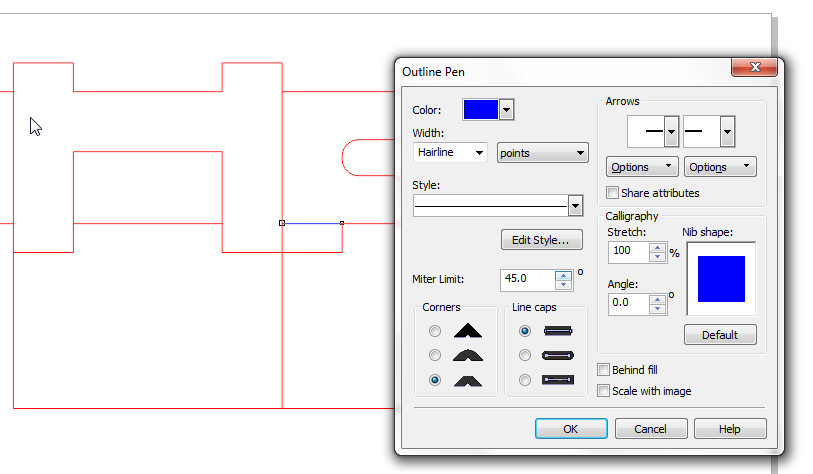813x474 pixels.
Task: Open Help for Outline Pen
Action: [730, 429]
